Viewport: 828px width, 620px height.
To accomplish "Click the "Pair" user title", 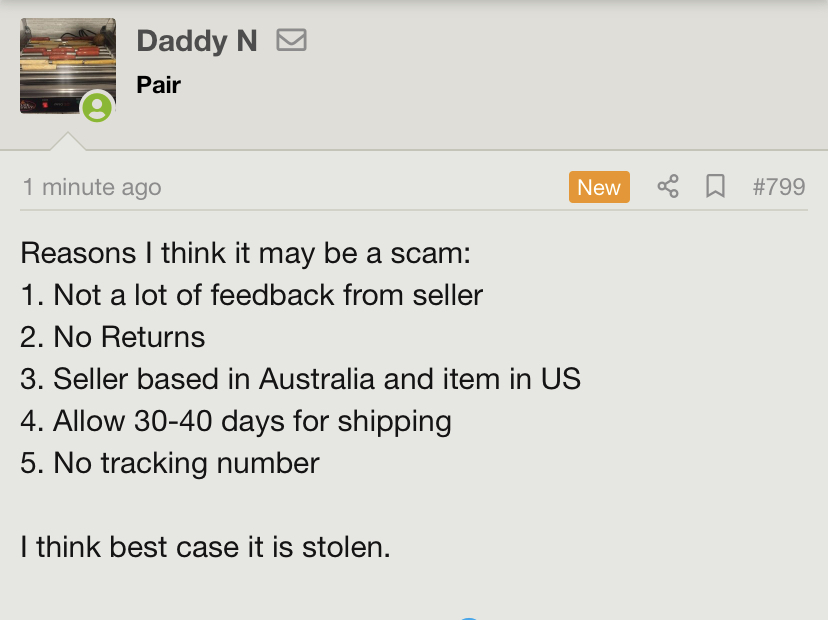I will [158, 84].
